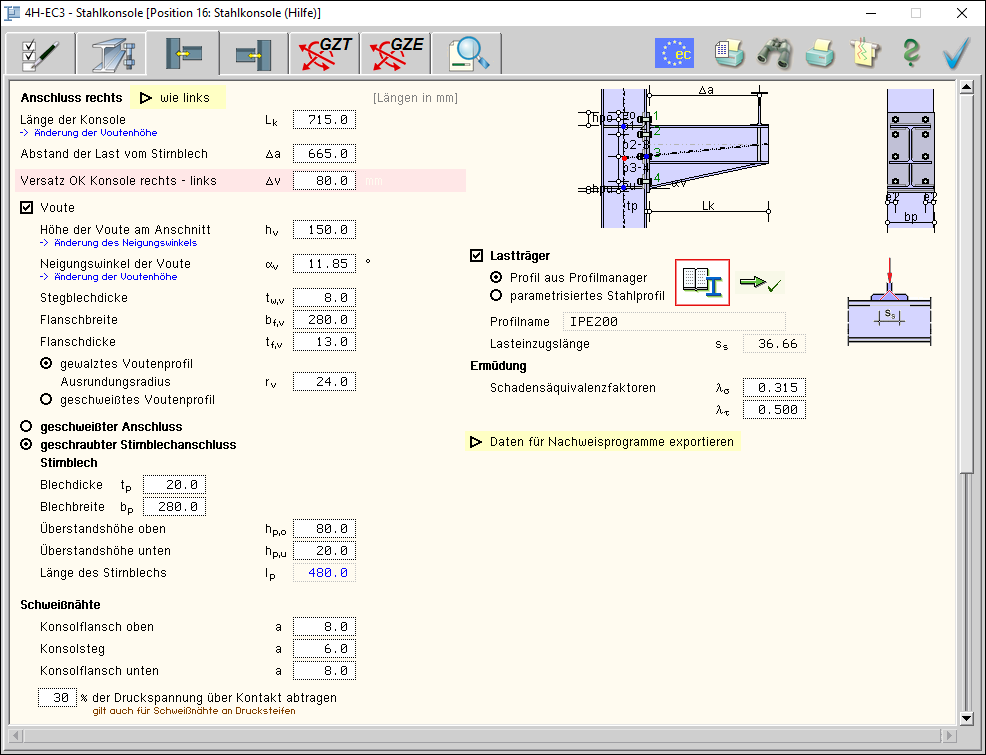Open help with green question mark
Screen dimensions: 986x755
pyautogui.click(x=911, y=53)
